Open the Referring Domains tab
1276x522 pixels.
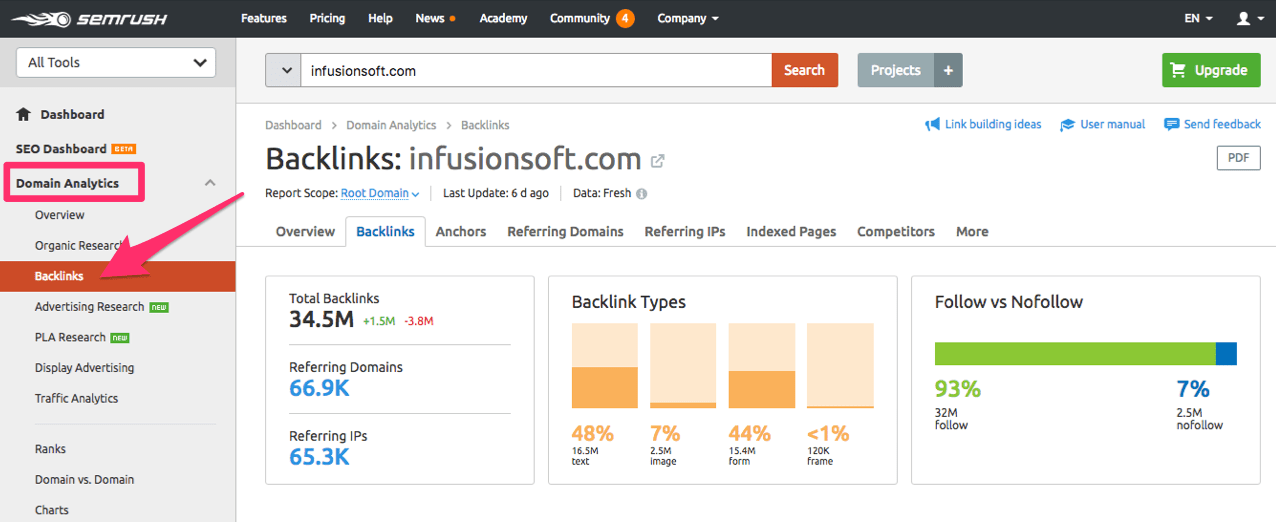565,231
